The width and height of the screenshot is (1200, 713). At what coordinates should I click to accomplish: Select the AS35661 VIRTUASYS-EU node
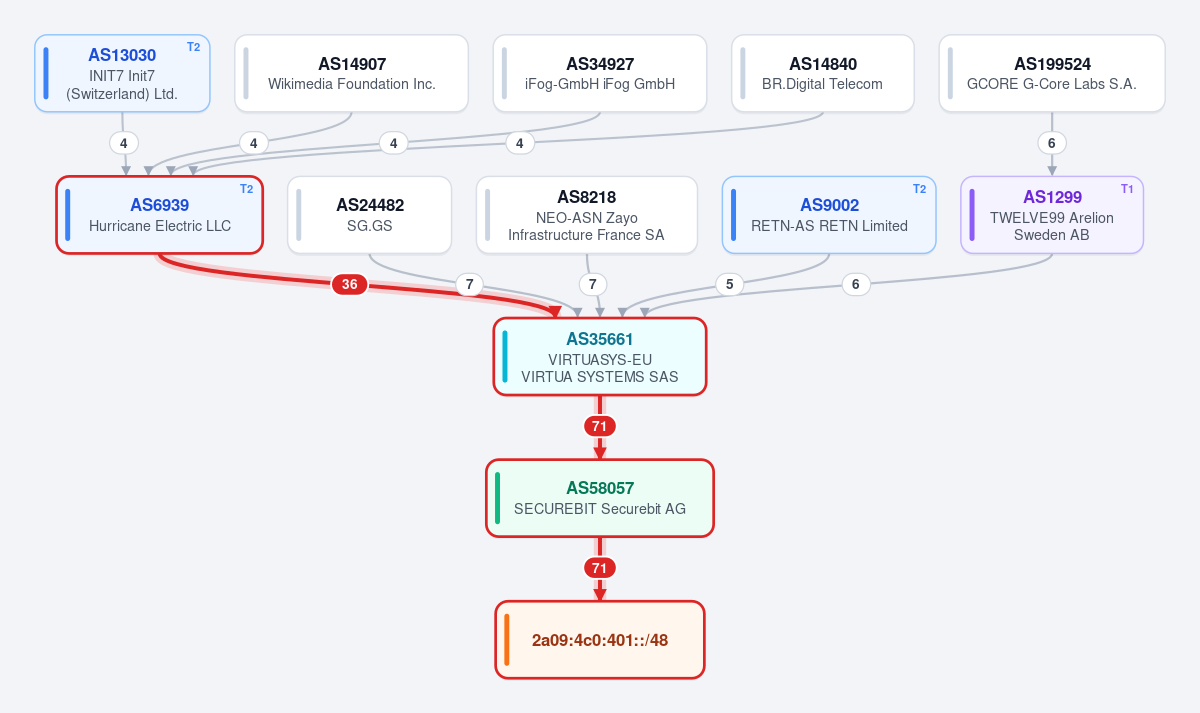[600, 357]
